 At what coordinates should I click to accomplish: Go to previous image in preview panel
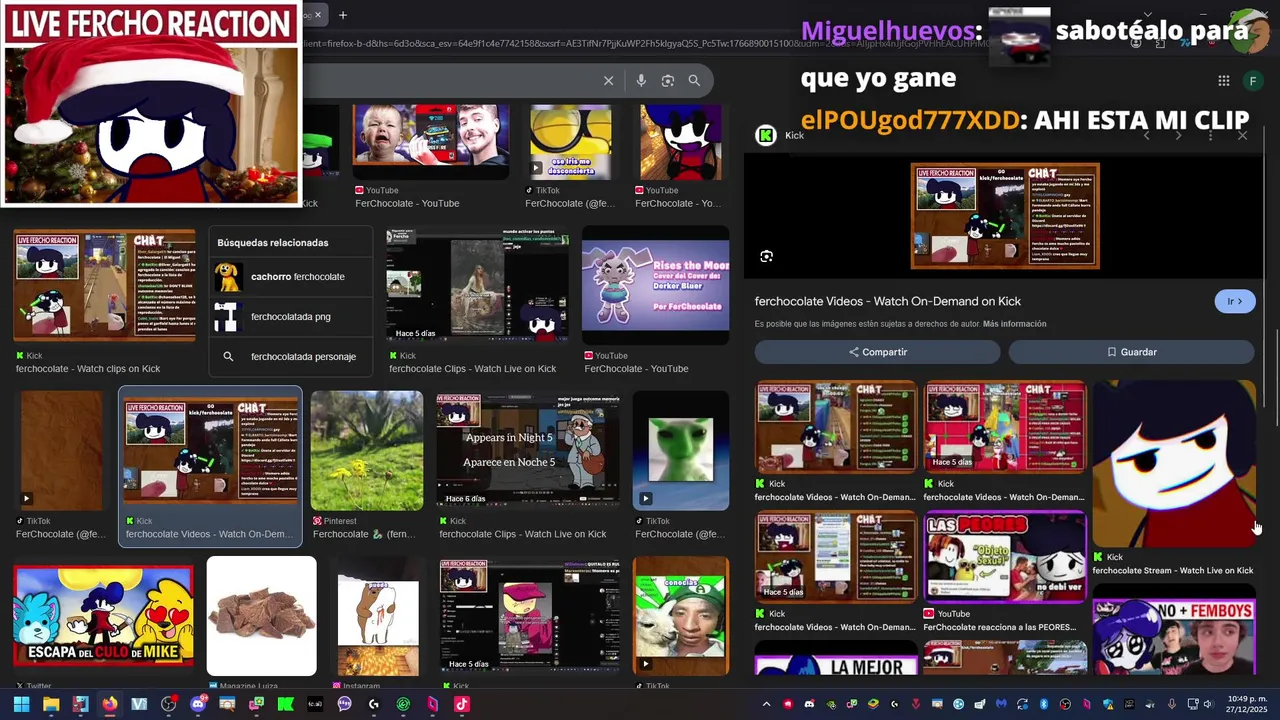tap(1146, 136)
